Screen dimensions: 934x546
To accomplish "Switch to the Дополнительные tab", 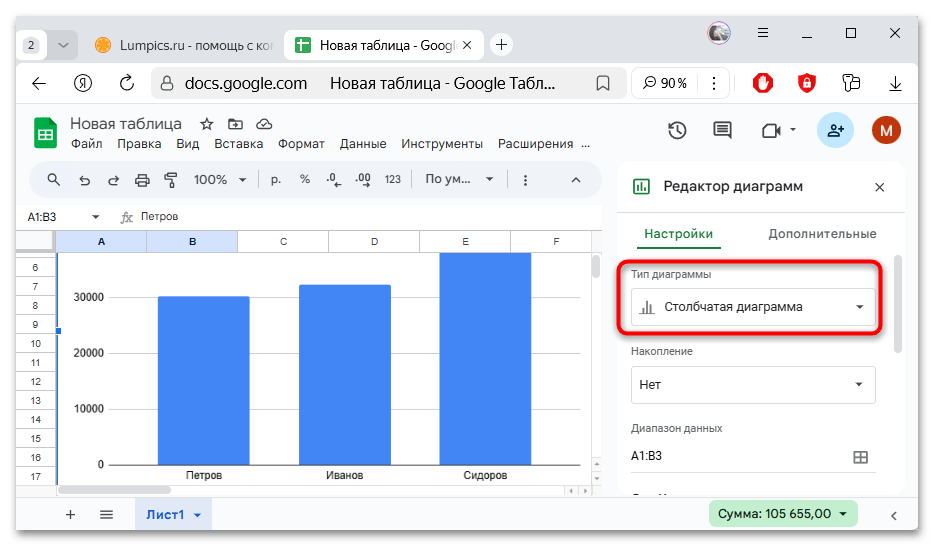I will (x=822, y=234).
